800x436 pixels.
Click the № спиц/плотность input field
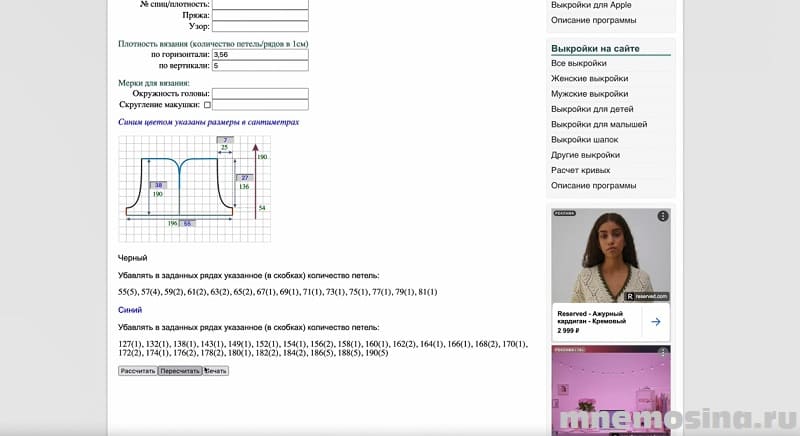tap(260, 4)
